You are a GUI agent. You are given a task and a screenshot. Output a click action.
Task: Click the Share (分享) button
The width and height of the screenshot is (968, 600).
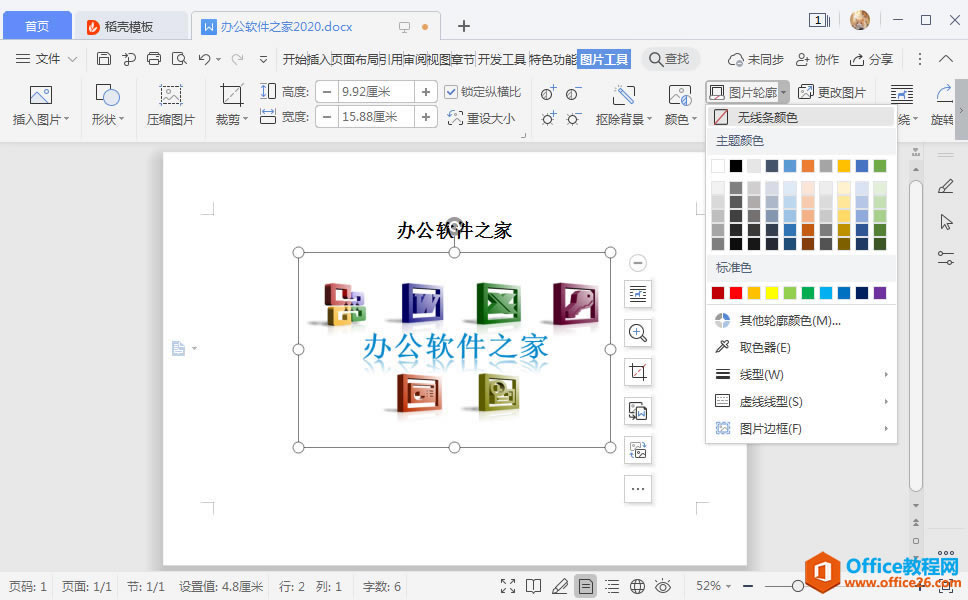(871, 59)
